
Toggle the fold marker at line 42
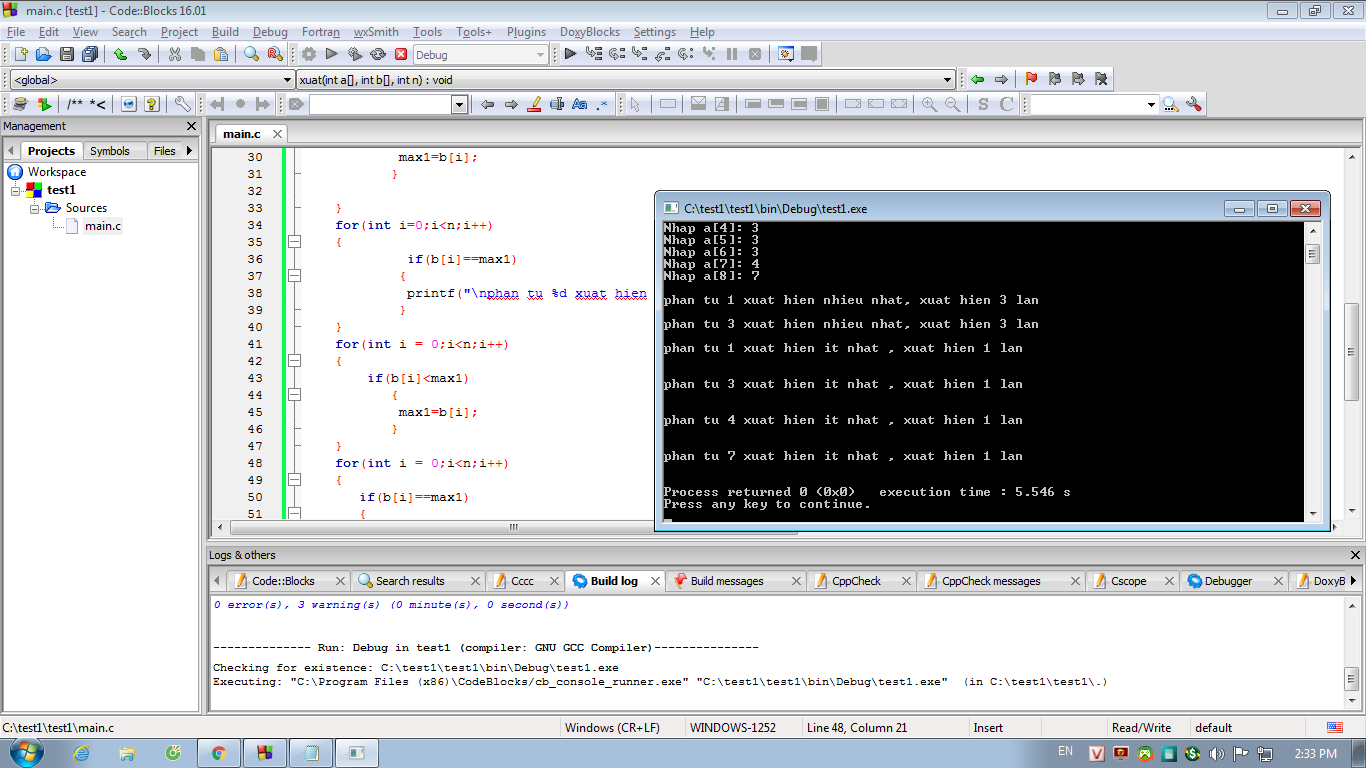tap(294, 361)
